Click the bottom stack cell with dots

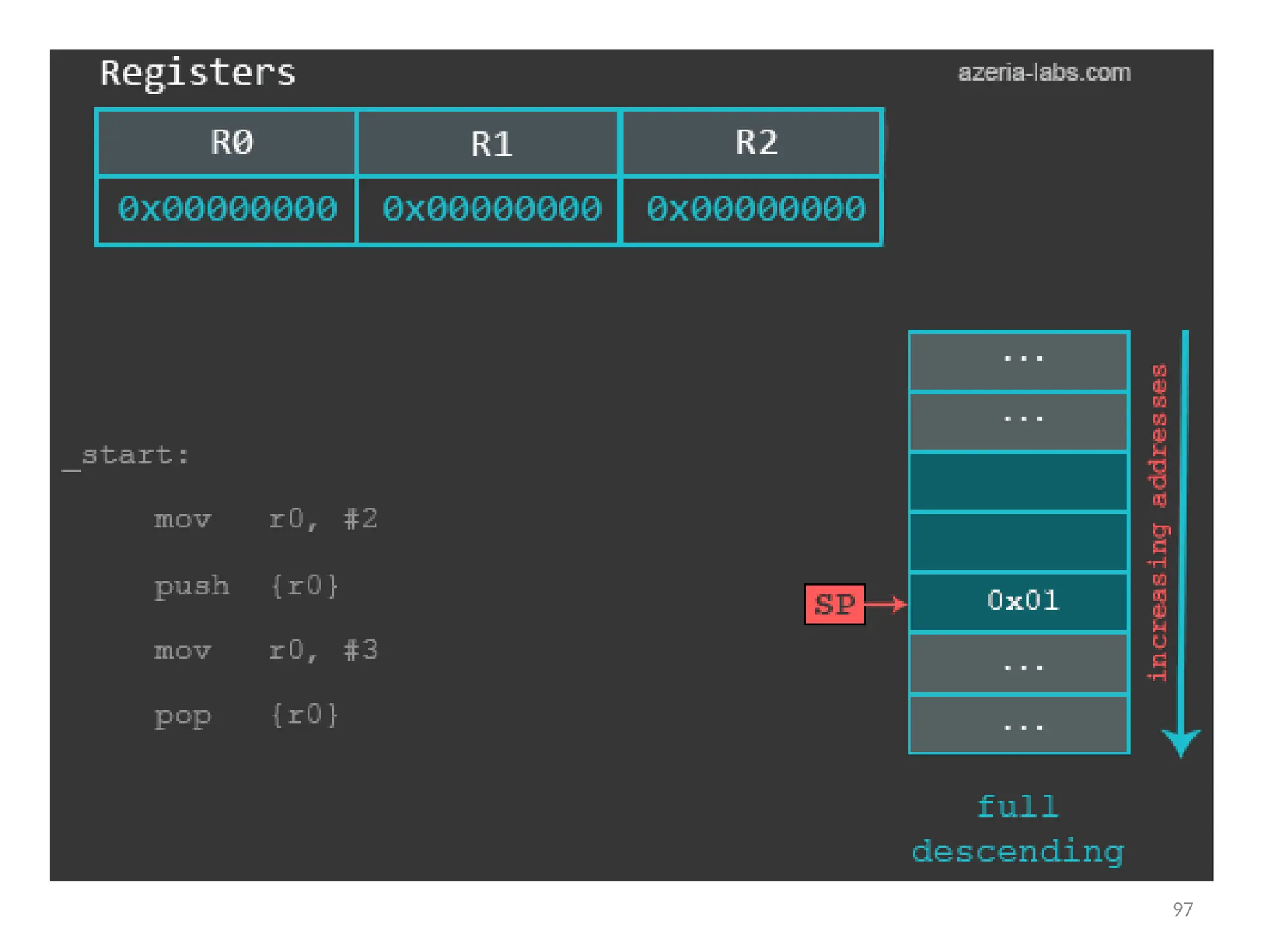point(1019,724)
